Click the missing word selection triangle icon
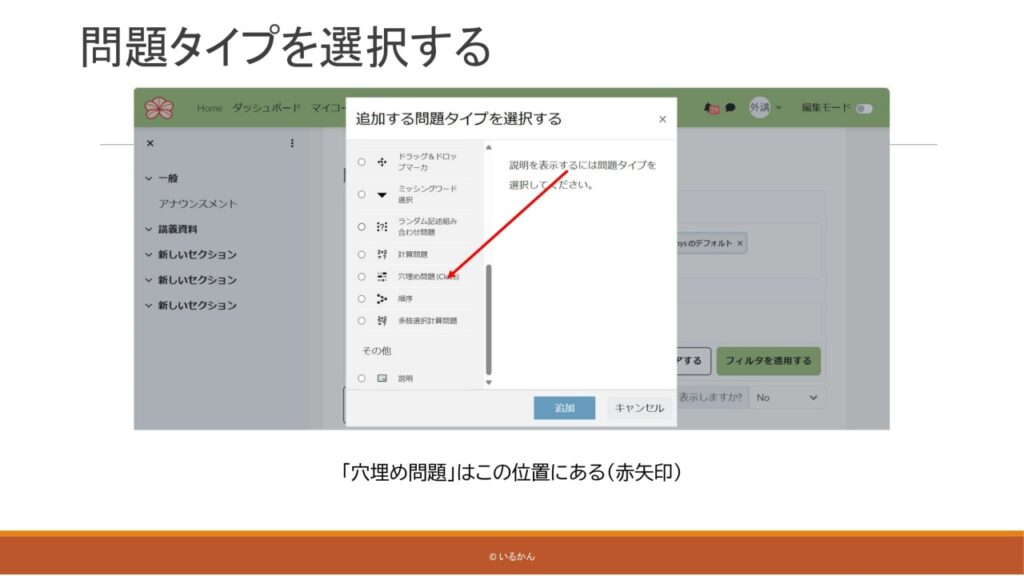Image resolution: width=1024 pixels, height=576 pixels. pos(382,194)
